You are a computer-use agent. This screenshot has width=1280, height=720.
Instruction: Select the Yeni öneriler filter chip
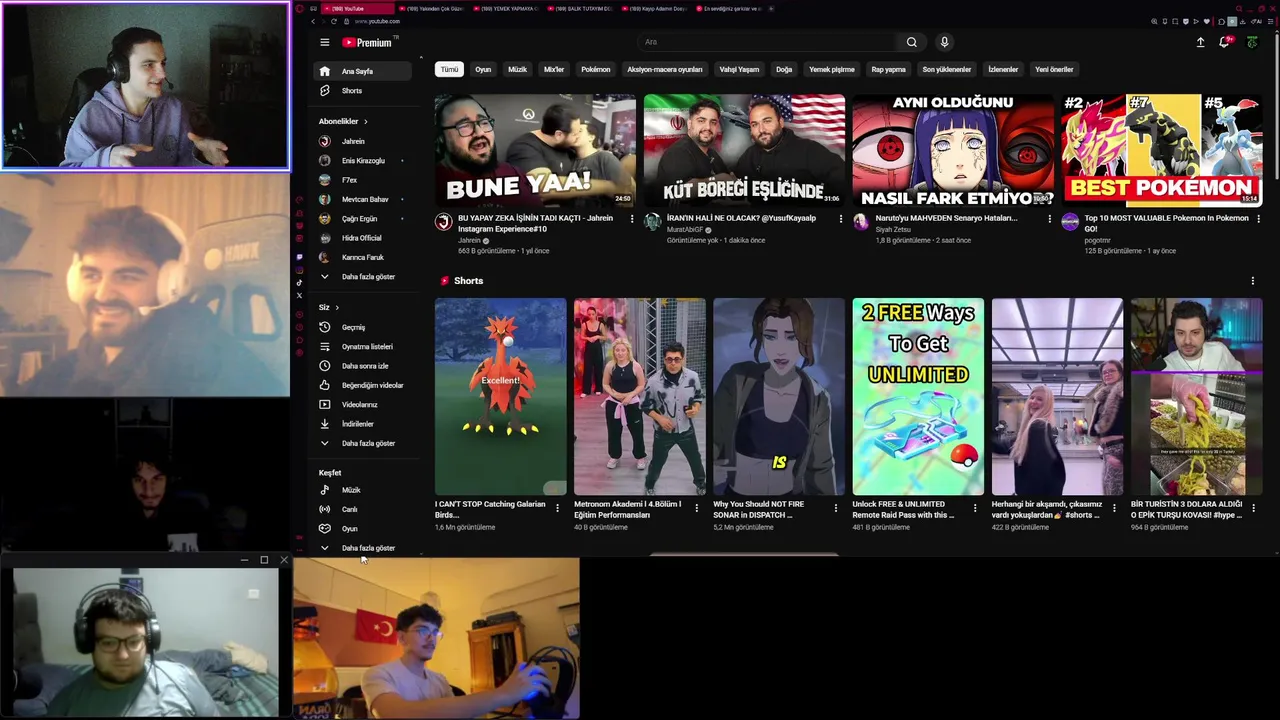(1054, 69)
